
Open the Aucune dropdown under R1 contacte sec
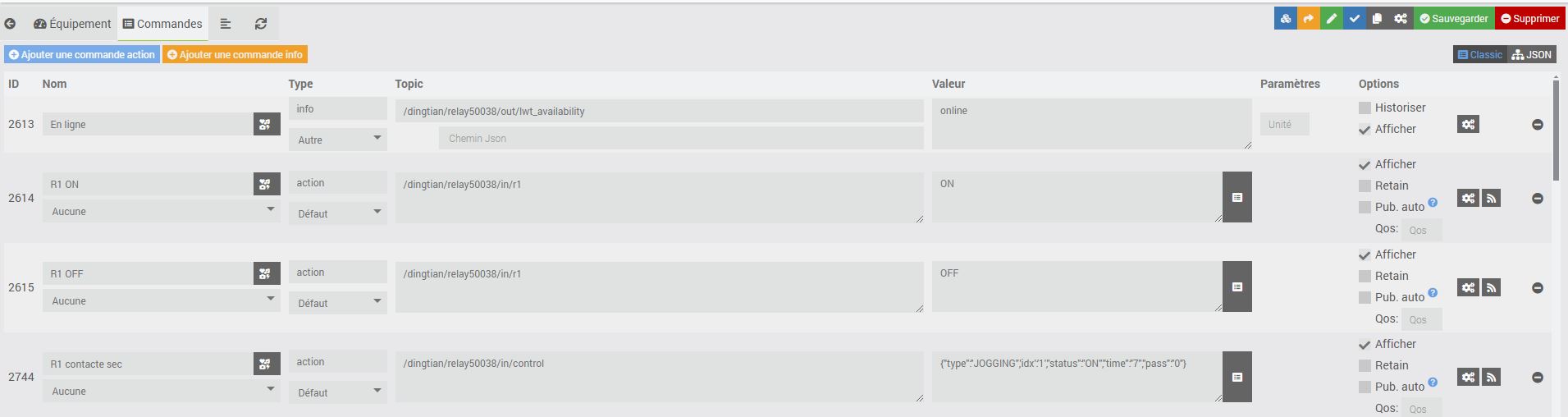pos(162,391)
